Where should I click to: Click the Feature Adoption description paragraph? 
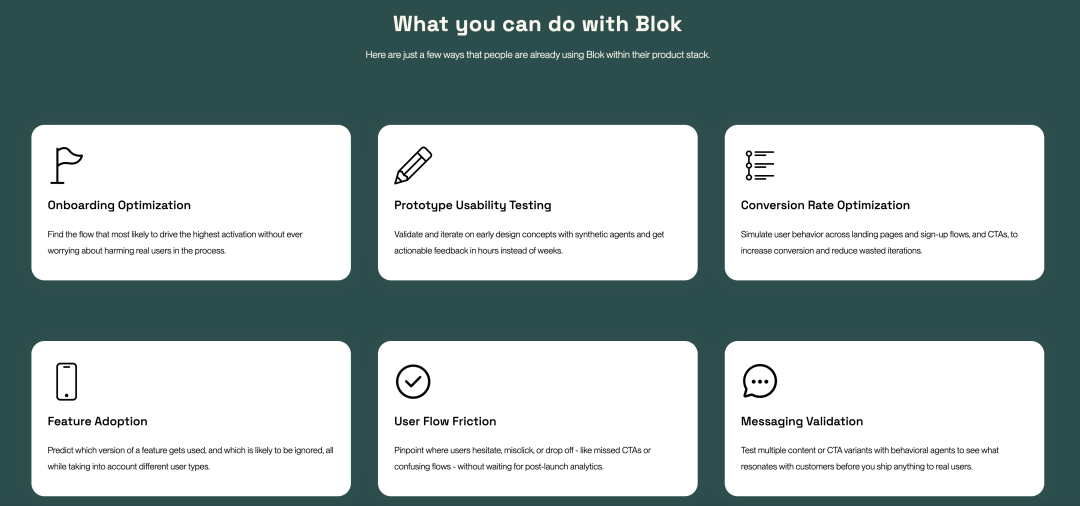[x=190, y=458]
